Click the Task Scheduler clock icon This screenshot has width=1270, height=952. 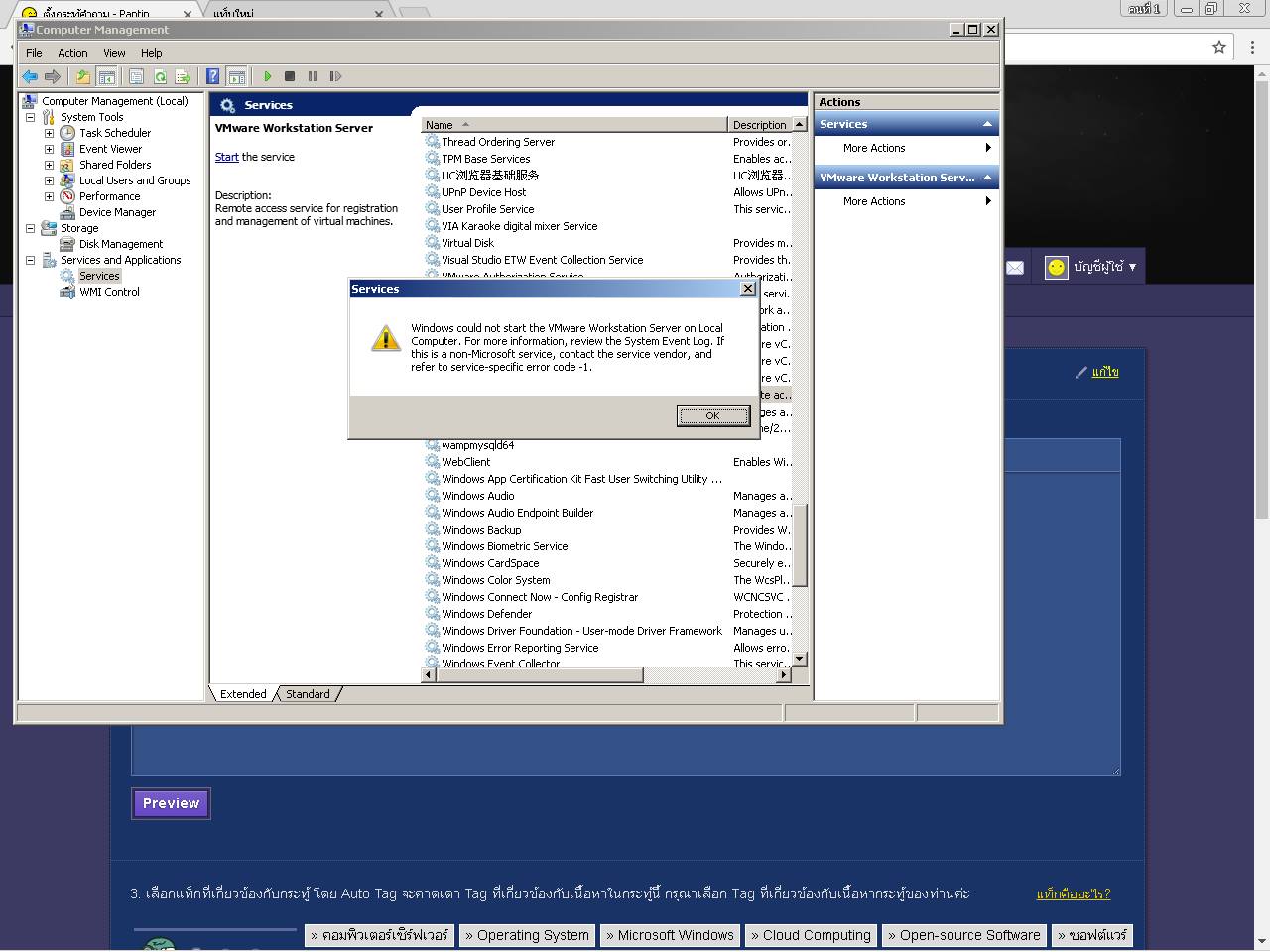pyautogui.click(x=67, y=133)
